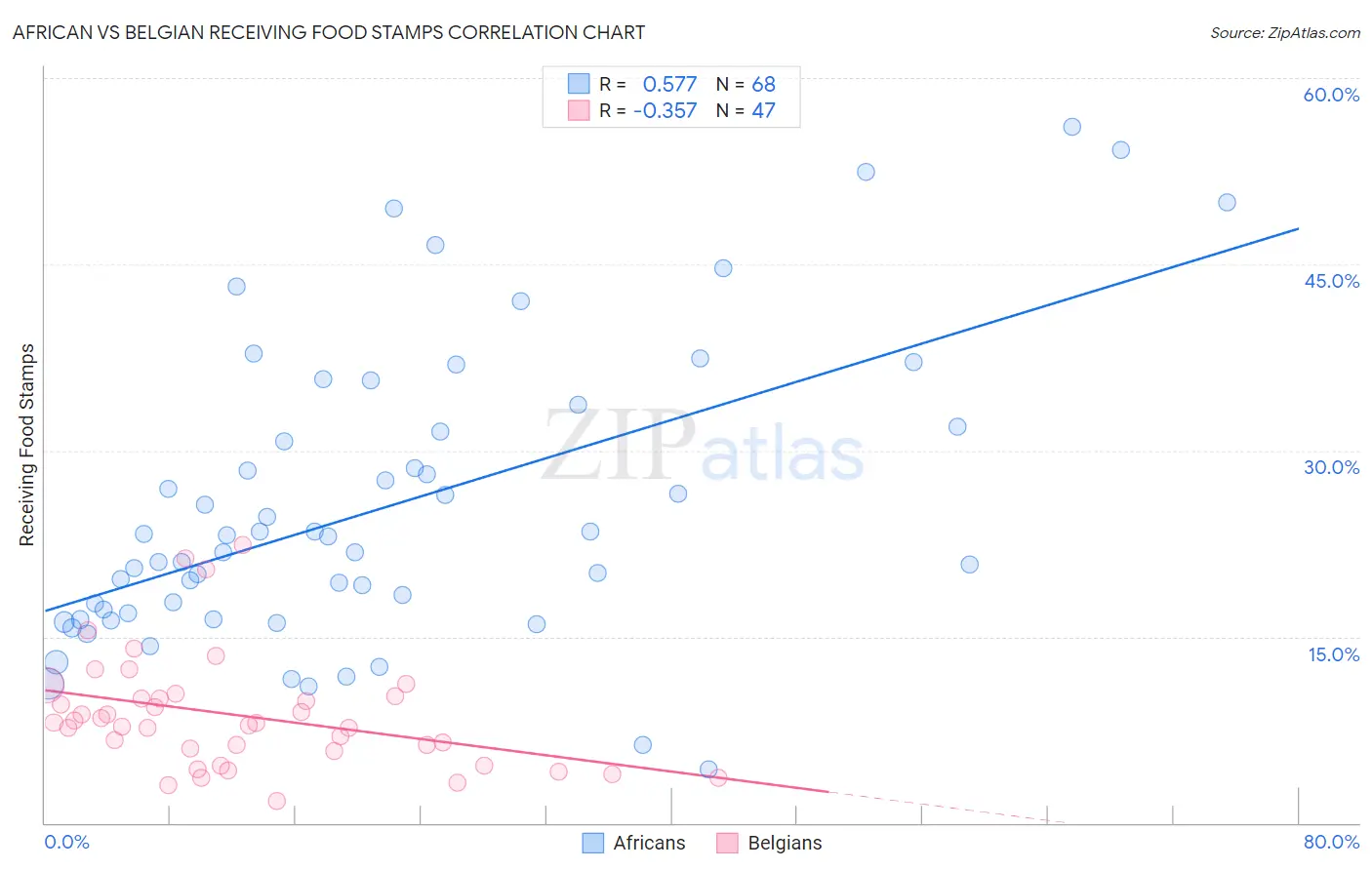
Task: Click the 80.0% x-axis label
Action: coord(1331,842)
